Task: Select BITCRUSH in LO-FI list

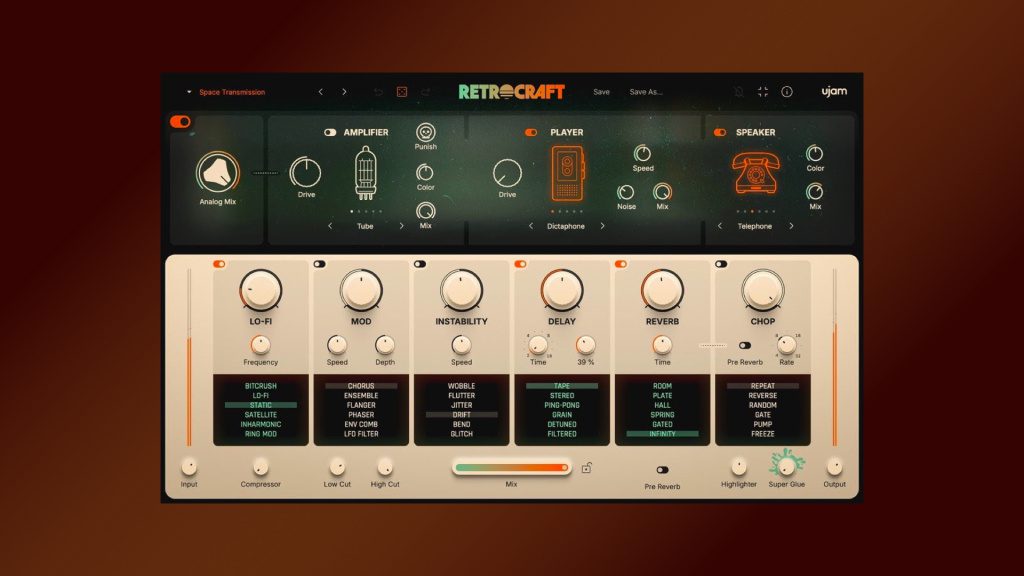Action: click(261, 386)
